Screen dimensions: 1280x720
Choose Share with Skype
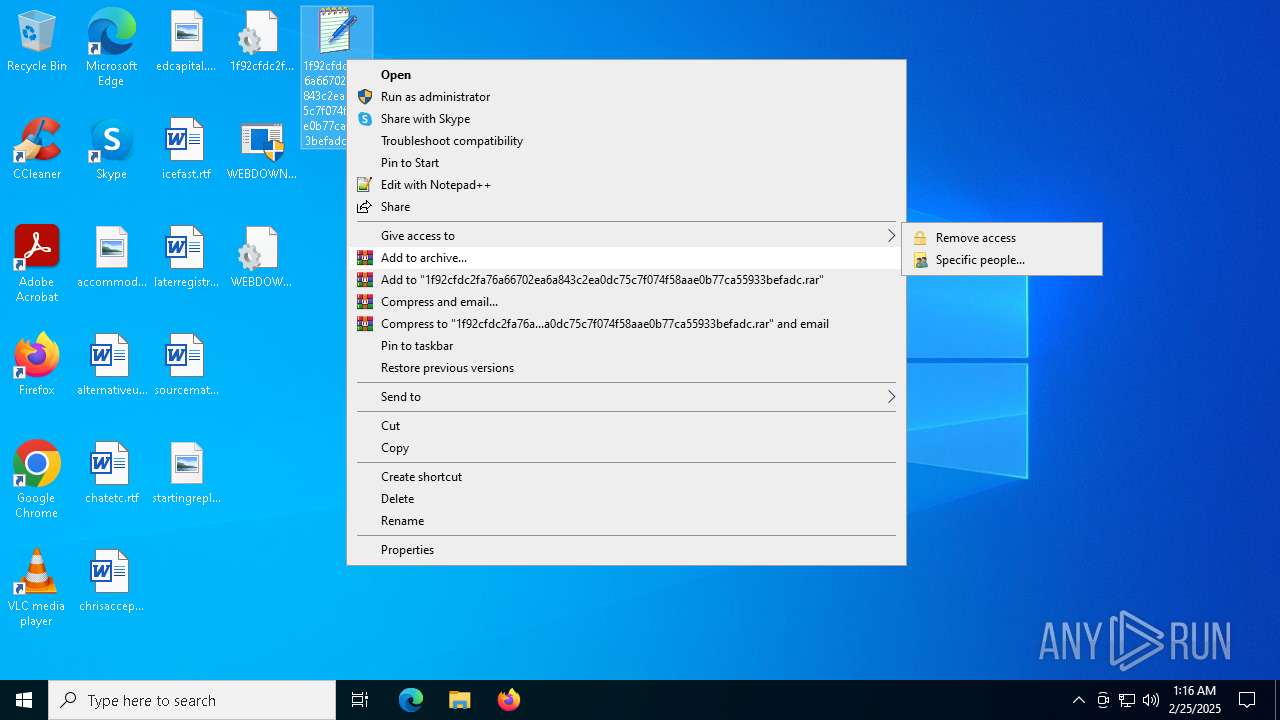[626, 119]
